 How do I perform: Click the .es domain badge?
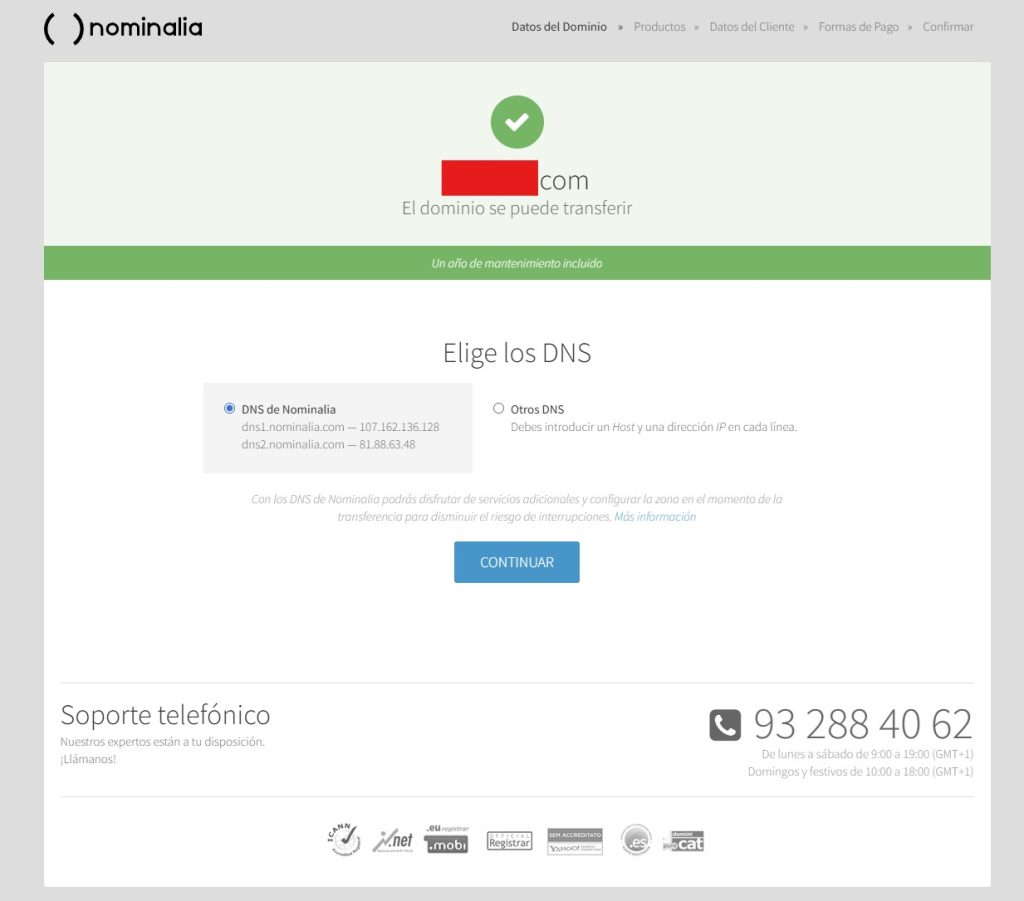tap(635, 840)
